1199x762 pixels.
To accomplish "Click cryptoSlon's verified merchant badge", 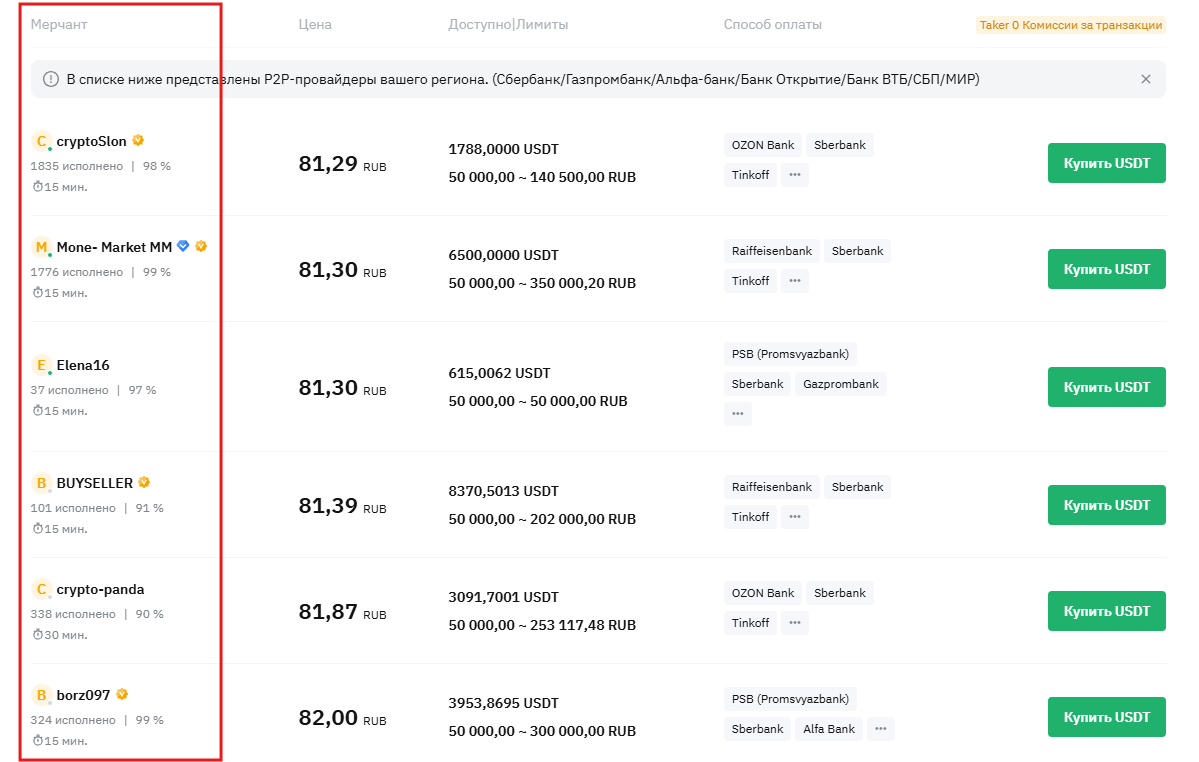I will 138,141.
